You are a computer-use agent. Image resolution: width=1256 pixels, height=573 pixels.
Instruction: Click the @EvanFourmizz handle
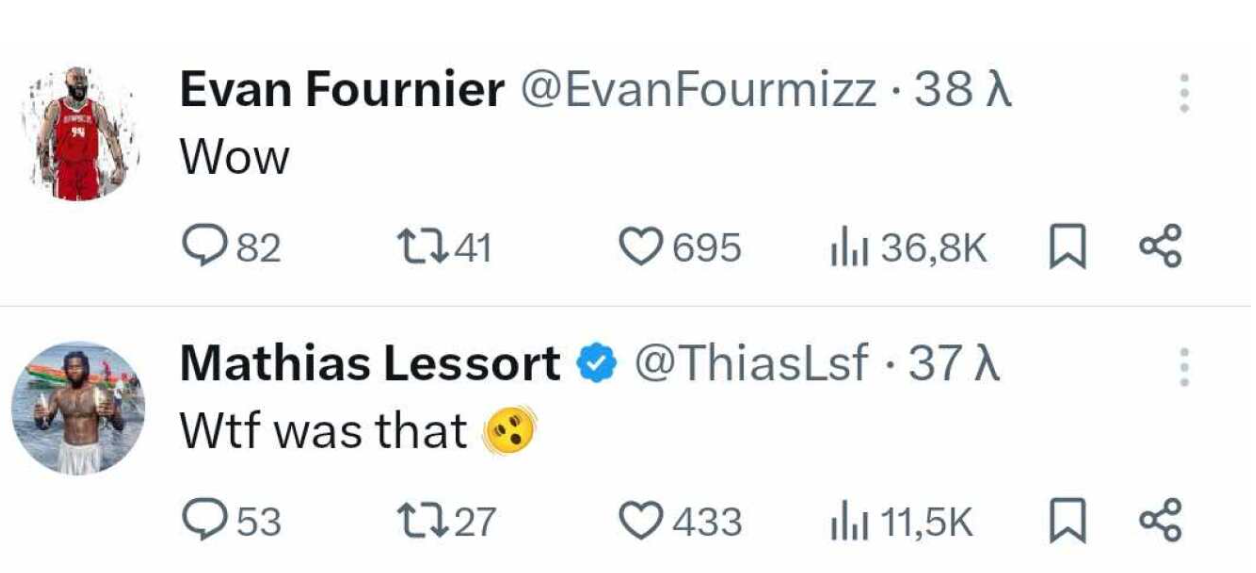click(696, 92)
